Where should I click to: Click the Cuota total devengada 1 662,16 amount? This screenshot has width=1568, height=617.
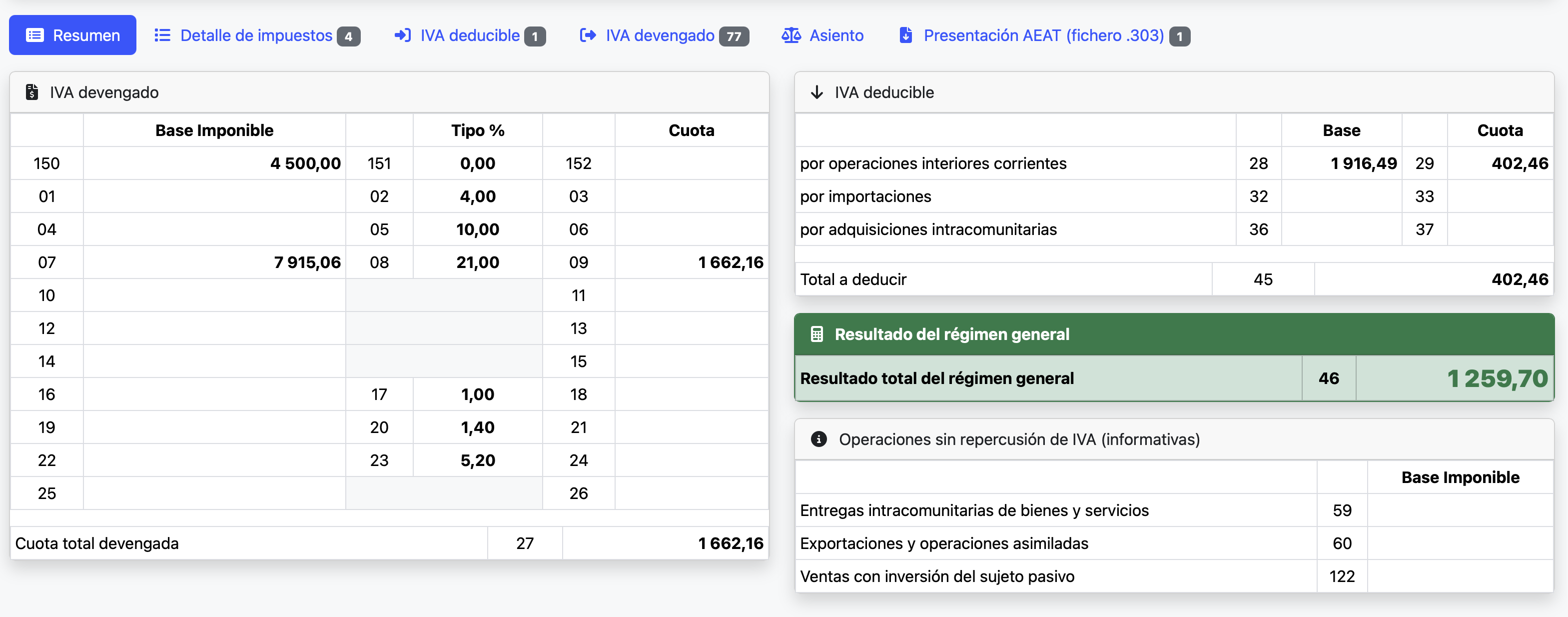click(731, 543)
